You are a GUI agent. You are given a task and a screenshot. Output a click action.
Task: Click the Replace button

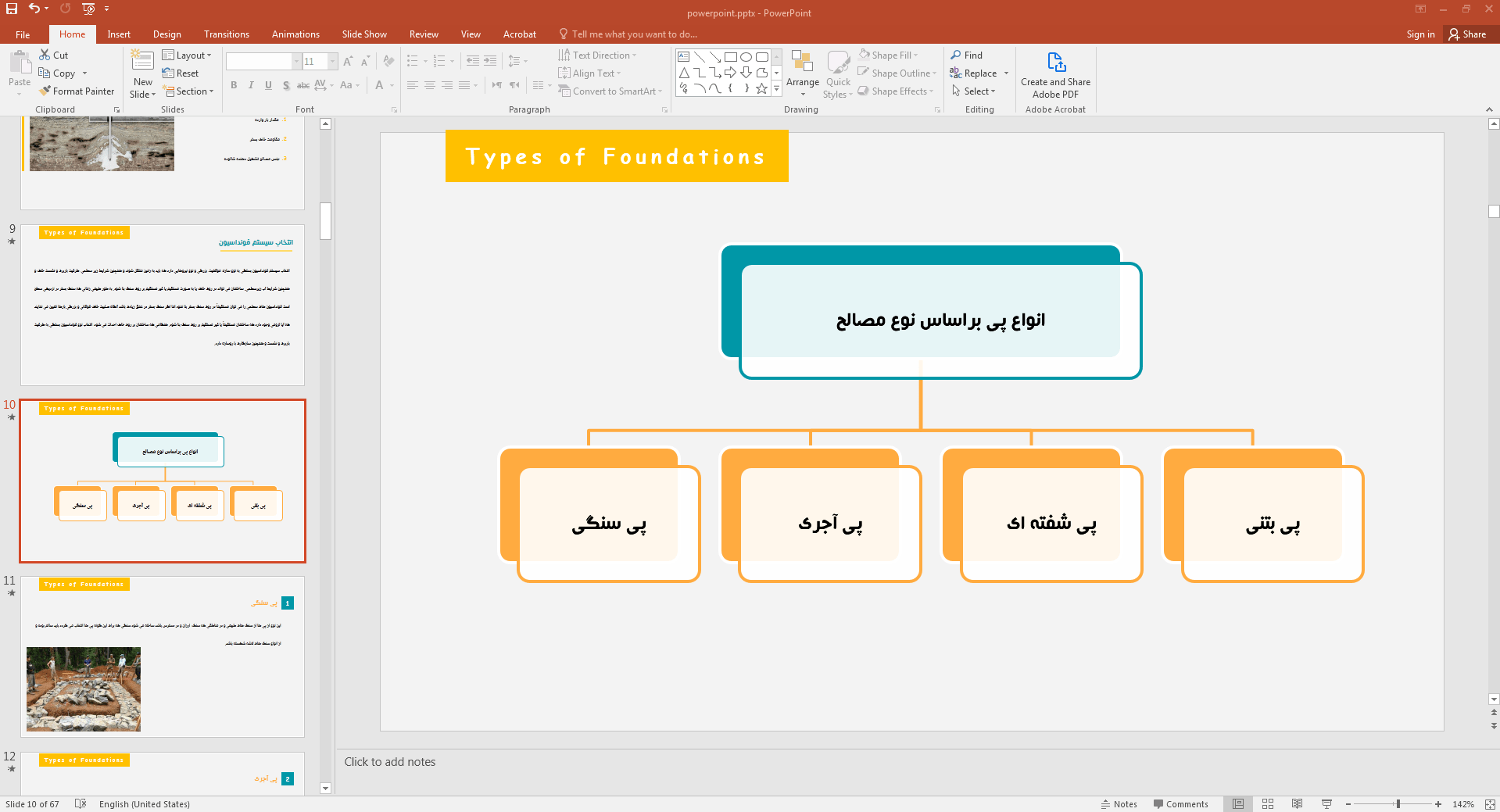pyautogui.click(x=974, y=73)
